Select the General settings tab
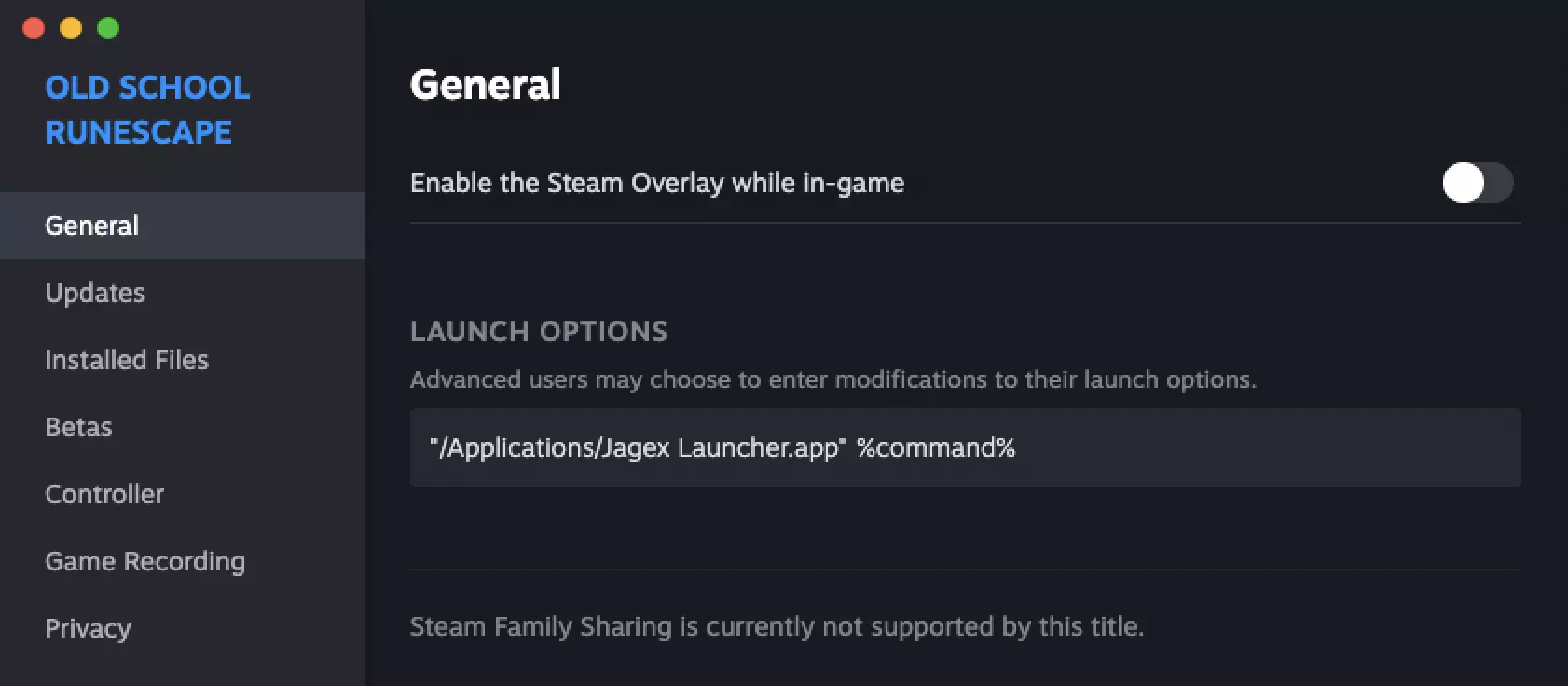 [91, 226]
